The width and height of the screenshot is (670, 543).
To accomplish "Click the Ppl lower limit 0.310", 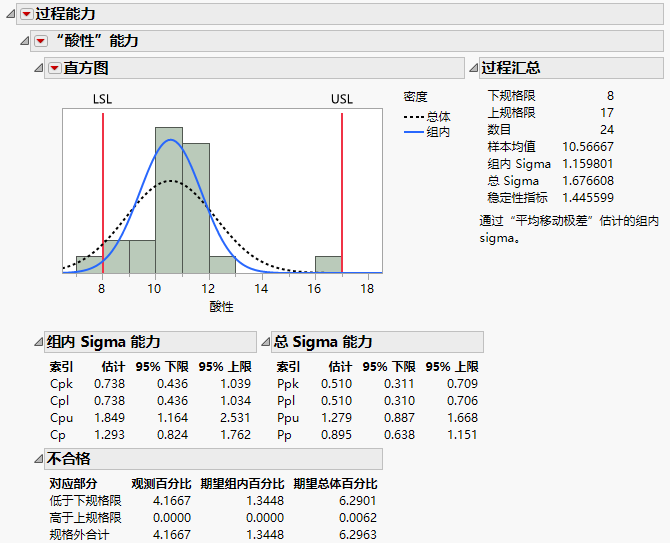I will click(399, 401).
